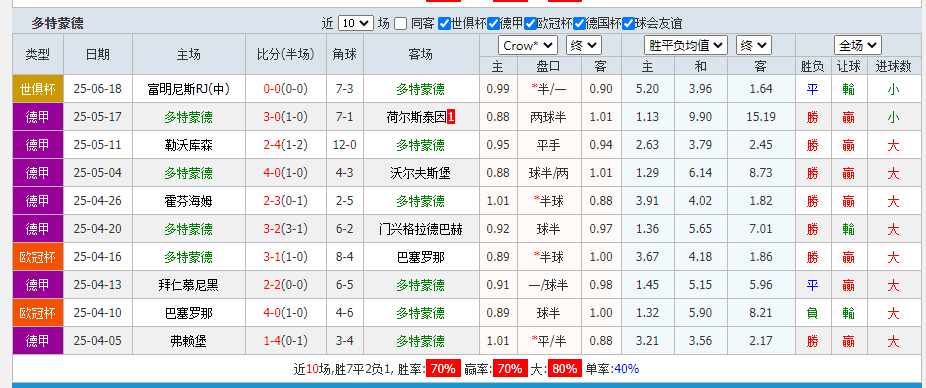Click the 2-2(0-0) score on 25-04-13
The width and height of the screenshot is (926, 388).
click(285, 285)
